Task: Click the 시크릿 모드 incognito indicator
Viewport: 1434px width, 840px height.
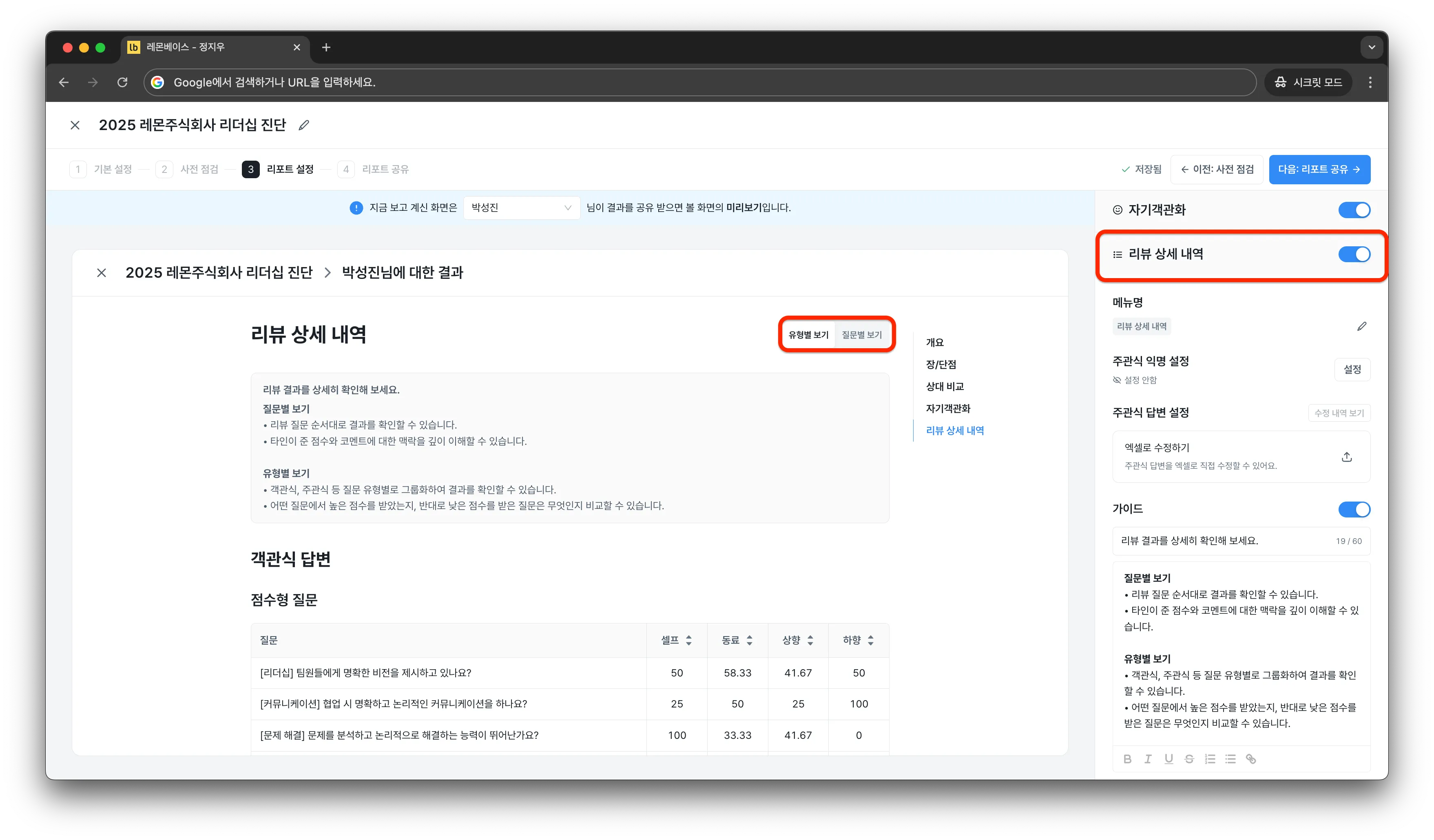Action: point(1308,82)
